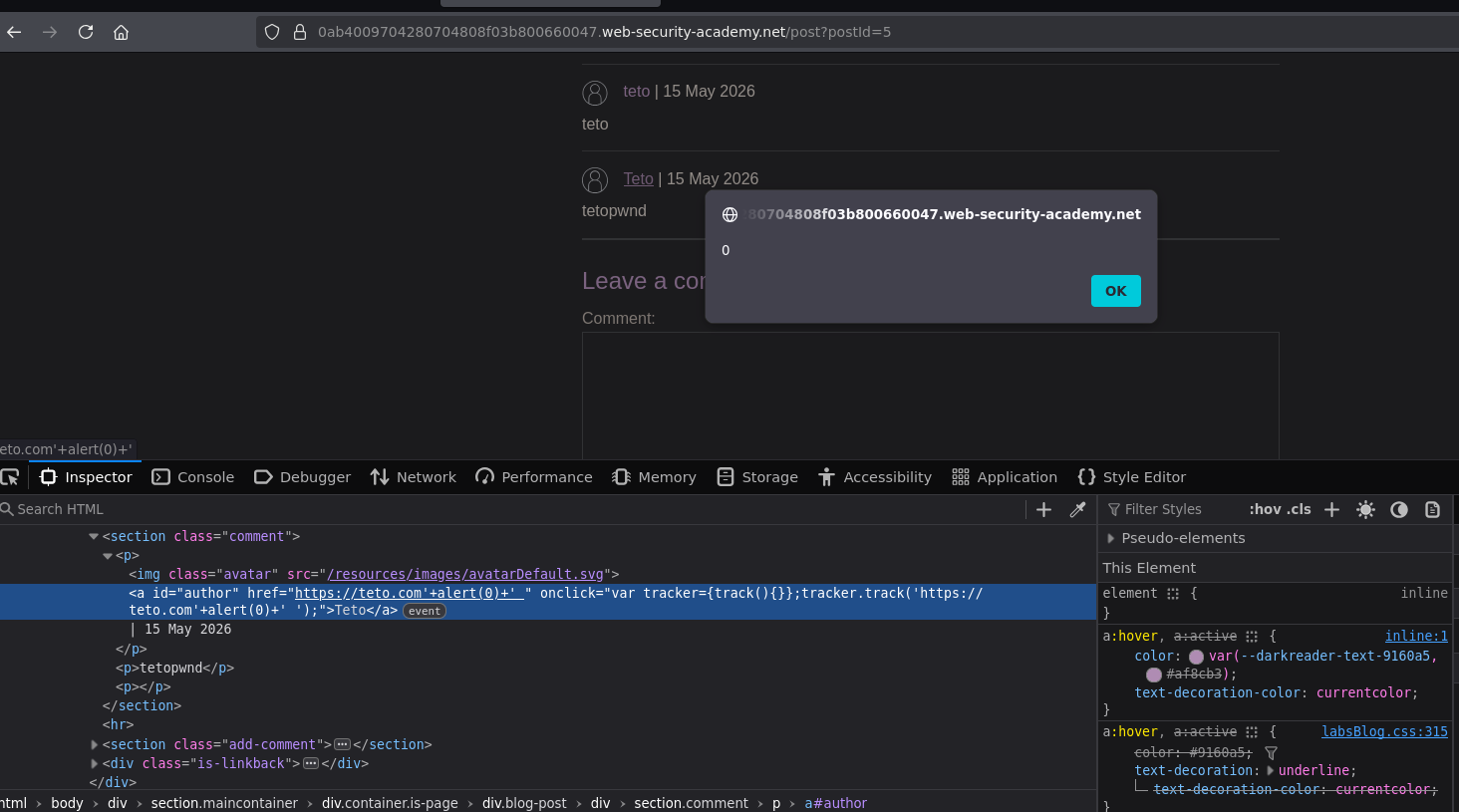The image size is (1459, 812).
Task: Select the section.comment breadcrumb
Action: point(691,803)
